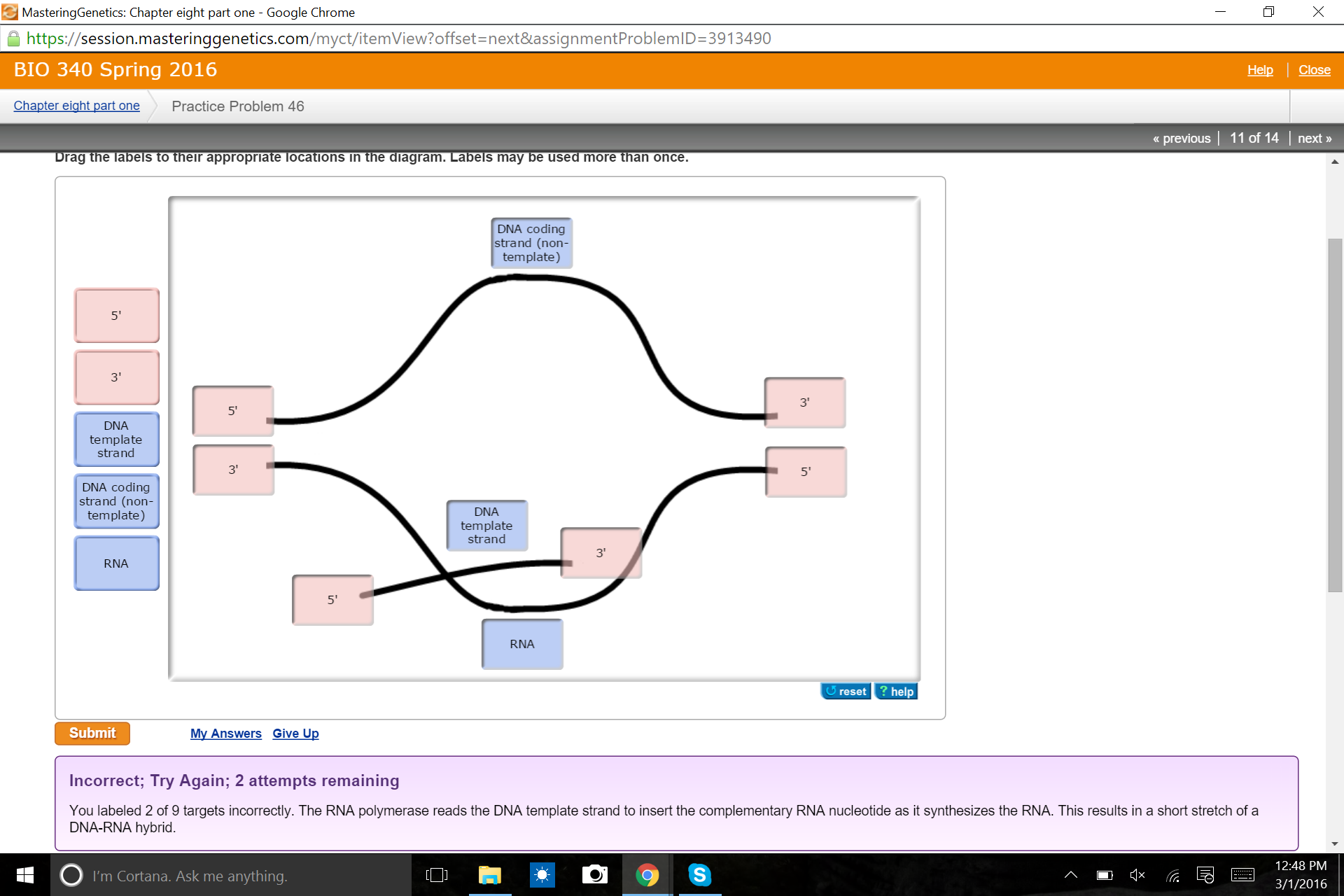Open My Answers link
The width and height of the screenshot is (1344, 896).
(225, 733)
